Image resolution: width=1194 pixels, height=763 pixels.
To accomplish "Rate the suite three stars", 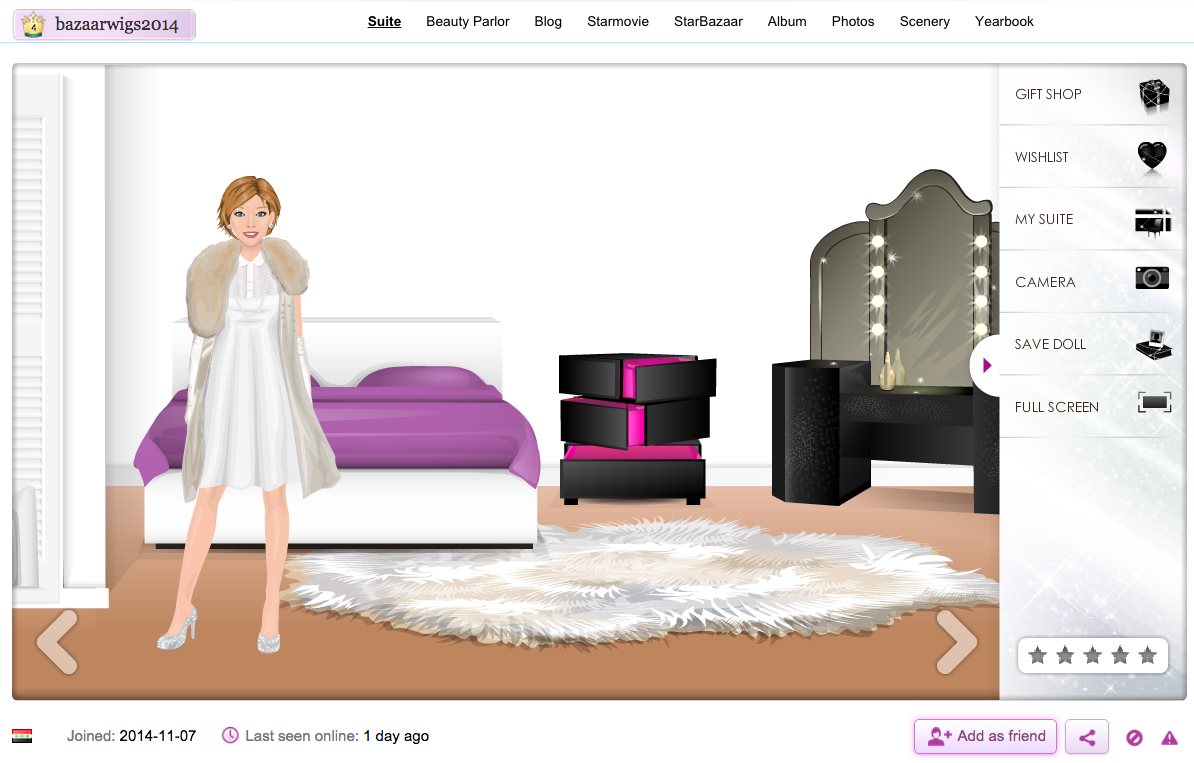I will (x=1093, y=655).
